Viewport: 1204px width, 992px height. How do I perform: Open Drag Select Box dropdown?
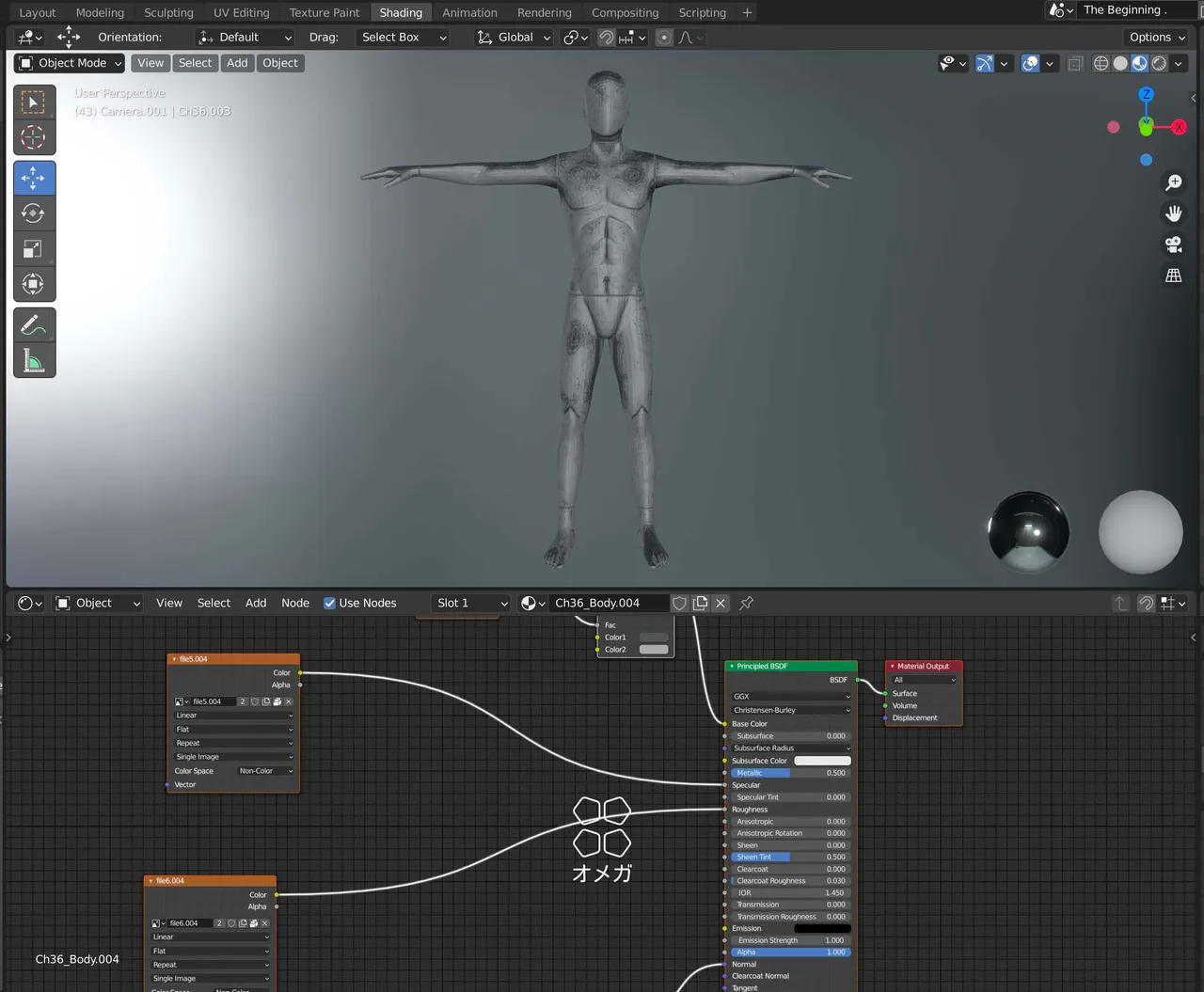[x=403, y=38]
